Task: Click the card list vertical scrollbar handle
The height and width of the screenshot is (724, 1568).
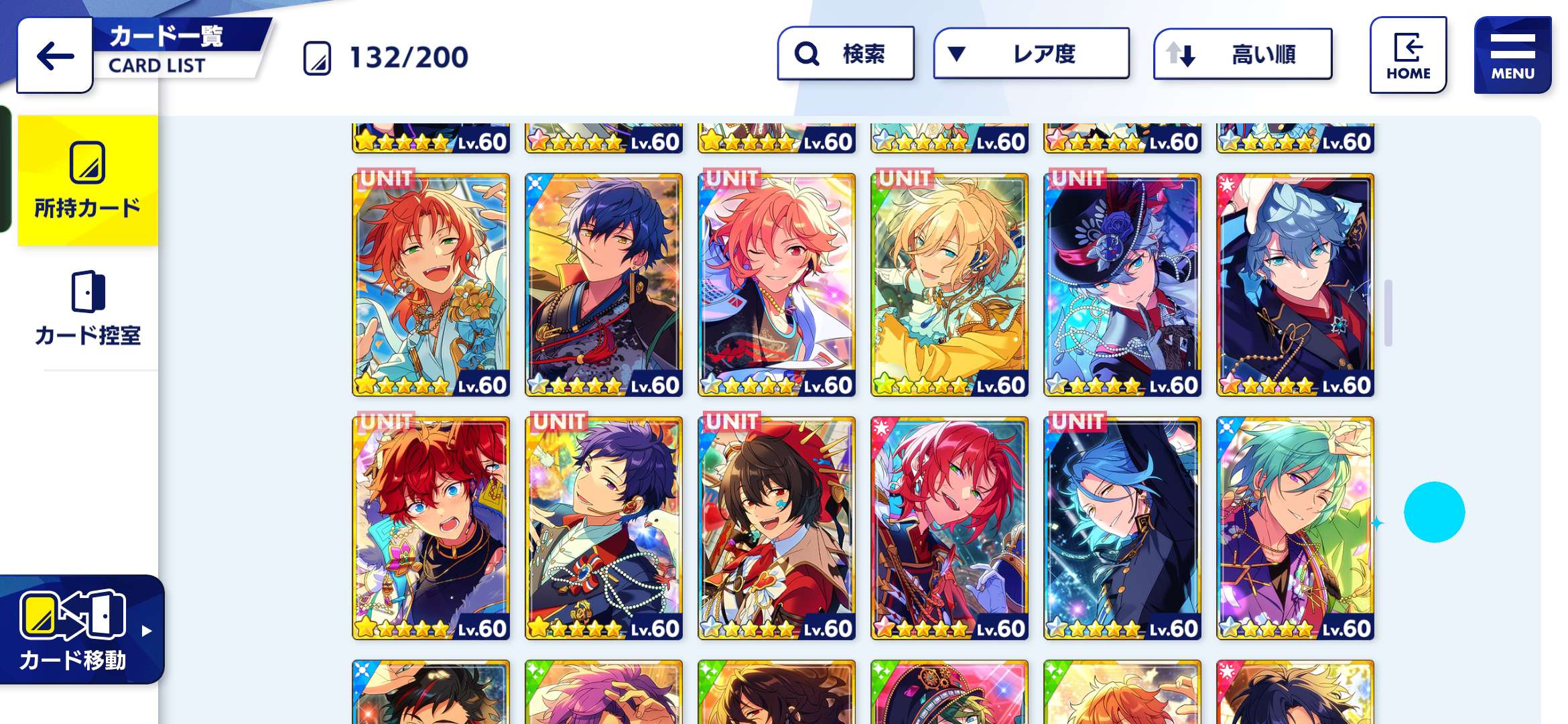Action: 1388,313
